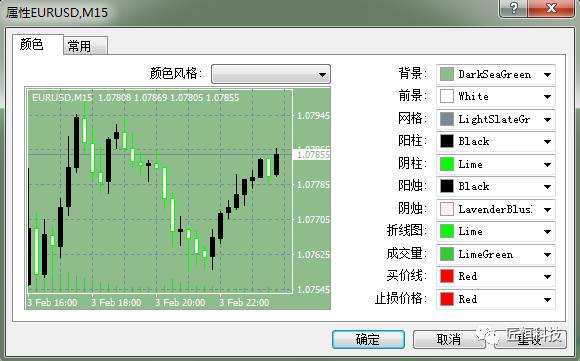The width and height of the screenshot is (580, 361).
Task: Expand the 成交量 LimeGreen dropdown arrow
Action: tap(547, 254)
